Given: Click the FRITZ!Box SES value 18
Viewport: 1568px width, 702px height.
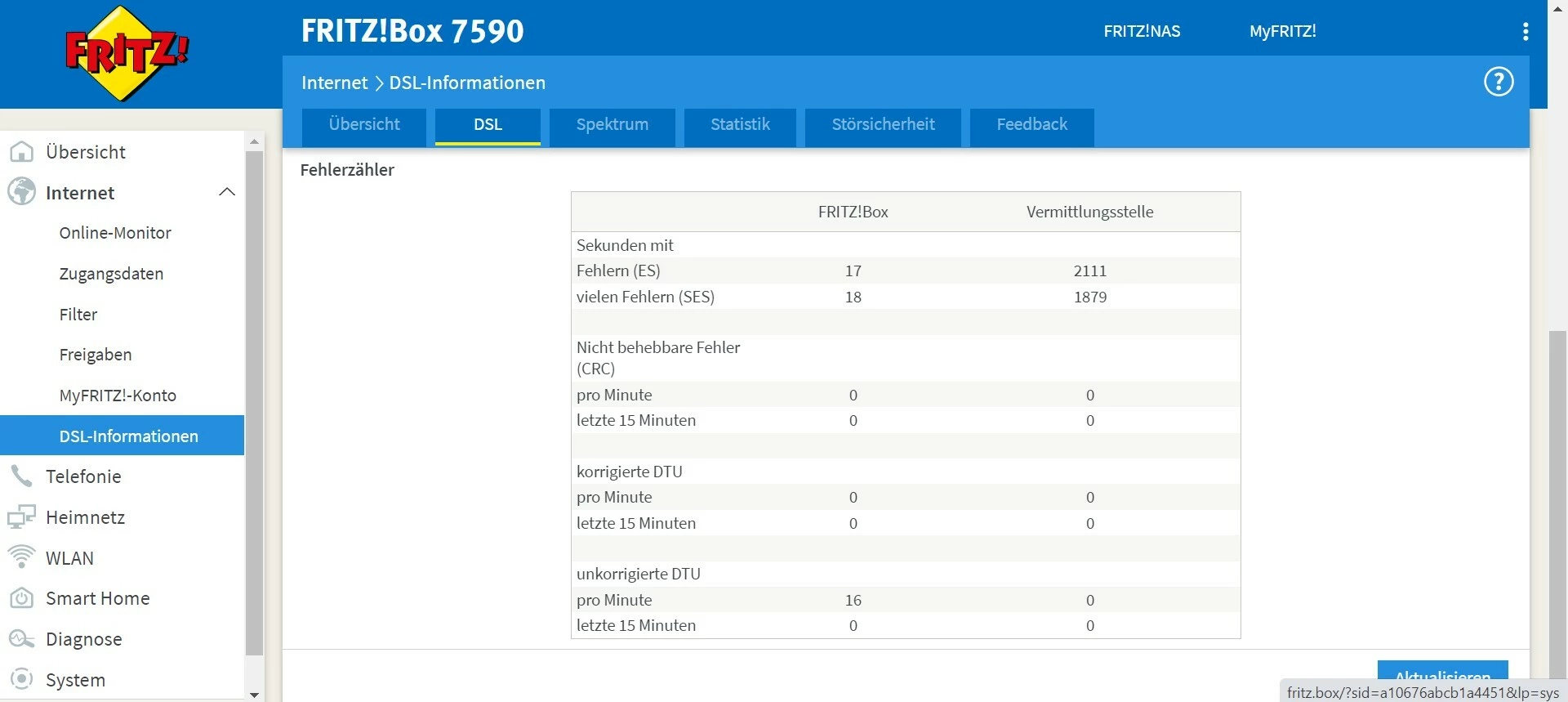Looking at the screenshot, I should point(853,297).
